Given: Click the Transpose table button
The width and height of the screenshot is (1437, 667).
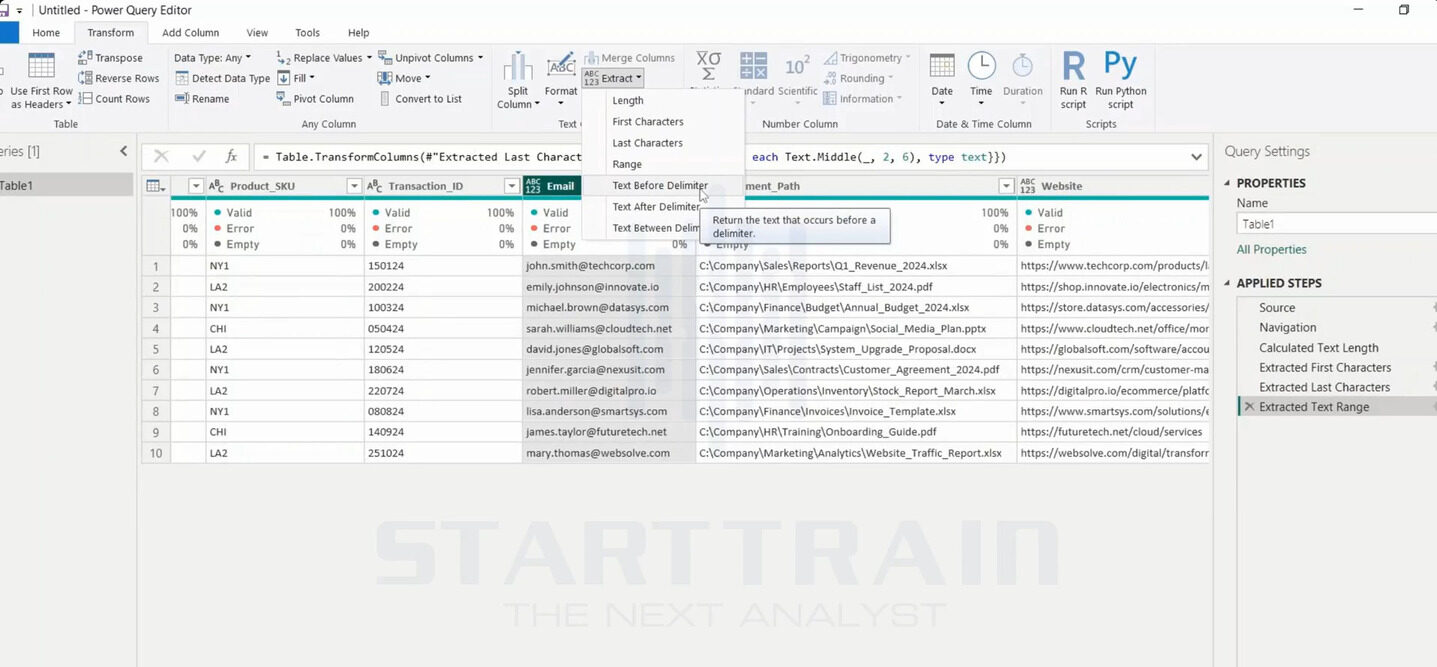Looking at the screenshot, I should 110,58.
